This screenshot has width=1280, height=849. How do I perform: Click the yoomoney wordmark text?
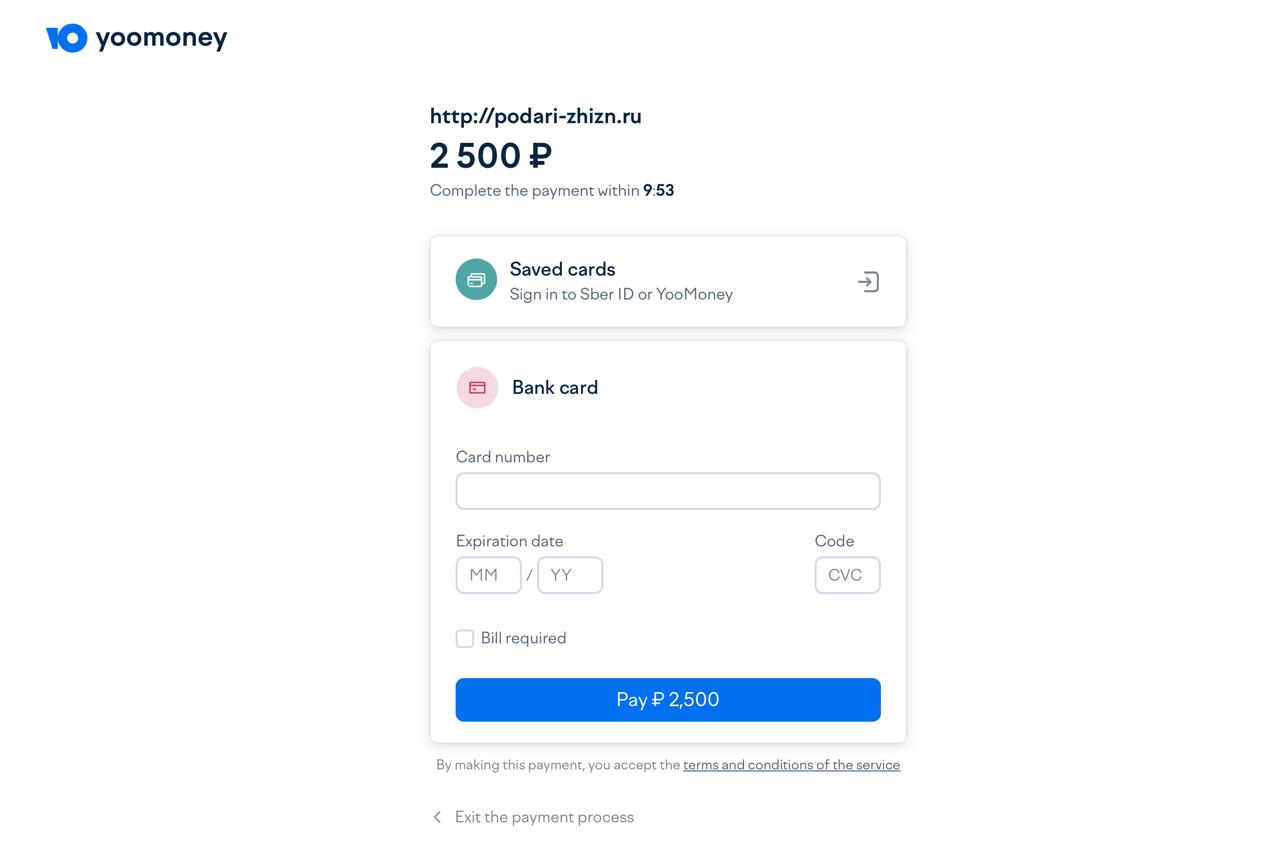pyautogui.click(x=162, y=39)
